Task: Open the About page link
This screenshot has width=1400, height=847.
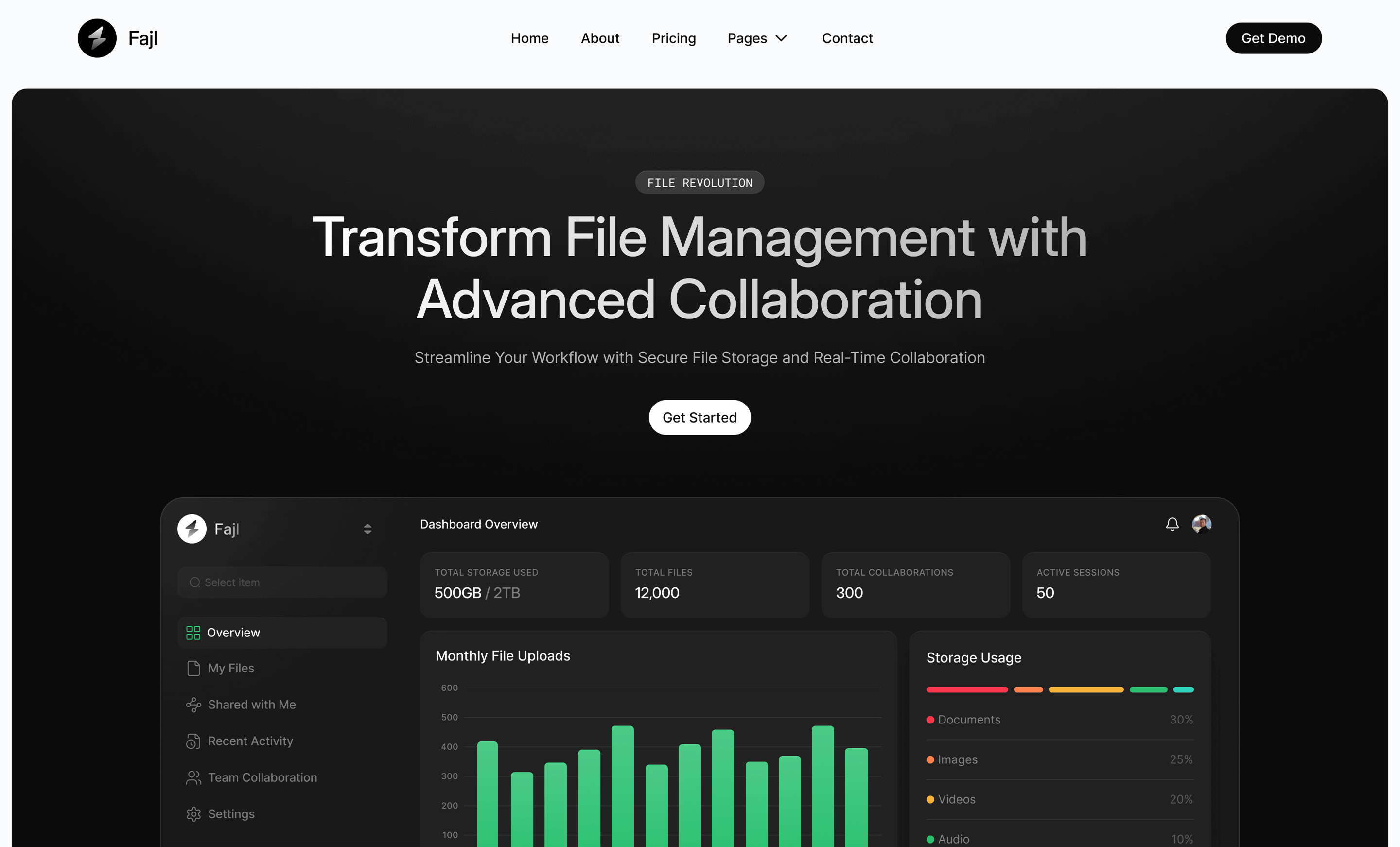Action: click(600, 38)
